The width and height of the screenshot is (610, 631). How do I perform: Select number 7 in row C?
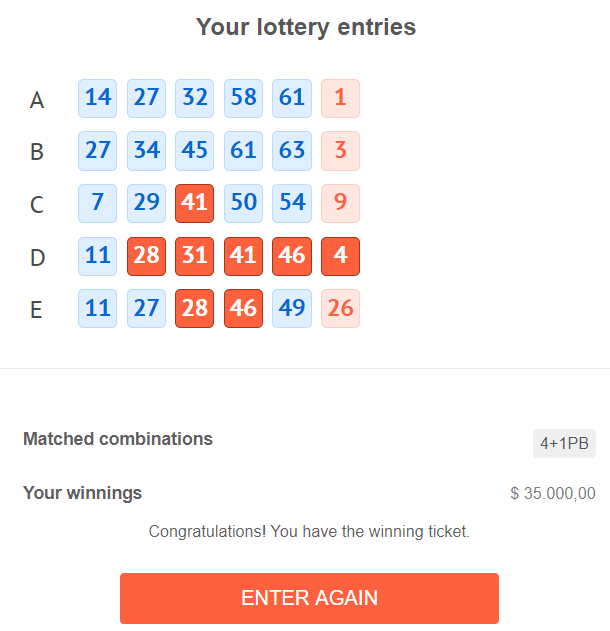pyautogui.click(x=97, y=203)
